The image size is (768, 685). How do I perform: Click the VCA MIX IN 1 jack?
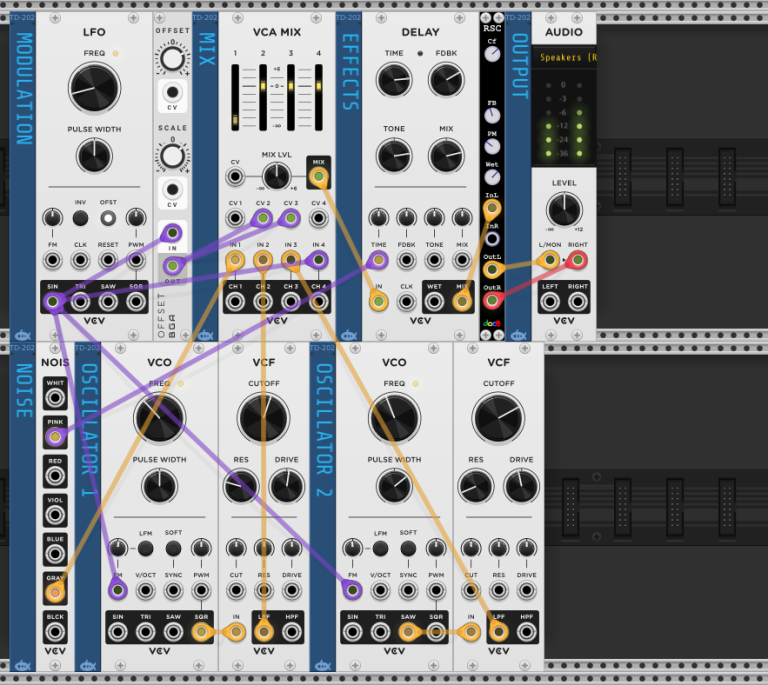point(235,260)
